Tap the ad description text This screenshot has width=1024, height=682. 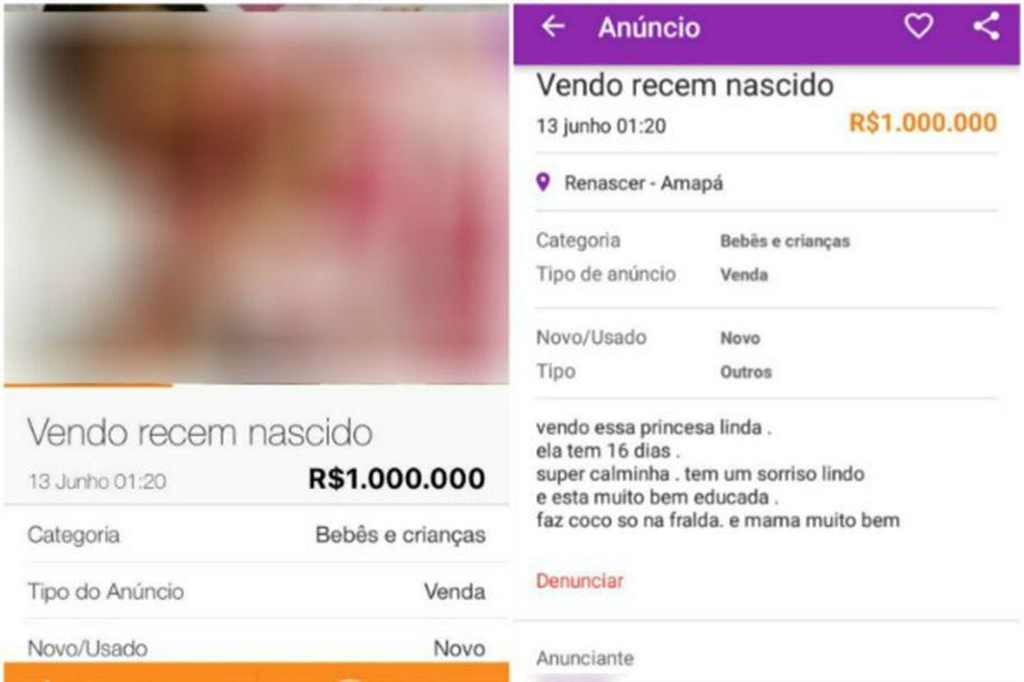(x=718, y=474)
